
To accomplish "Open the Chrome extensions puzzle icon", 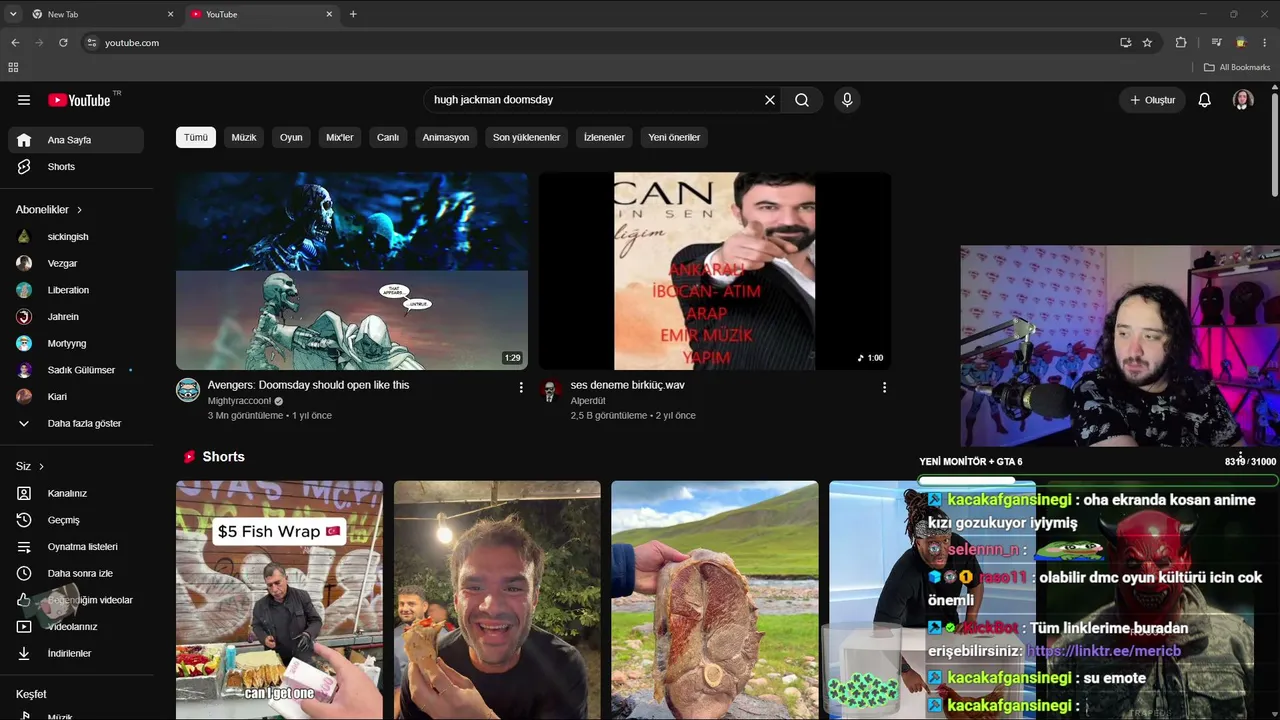I will click(1181, 43).
